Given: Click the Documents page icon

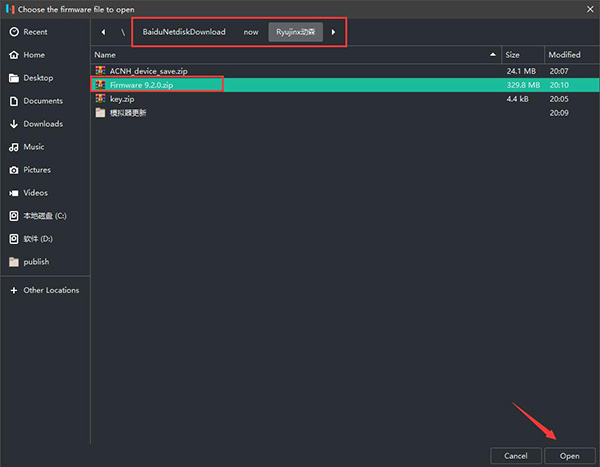Looking at the screenshot, I should (x=14, y=101).
